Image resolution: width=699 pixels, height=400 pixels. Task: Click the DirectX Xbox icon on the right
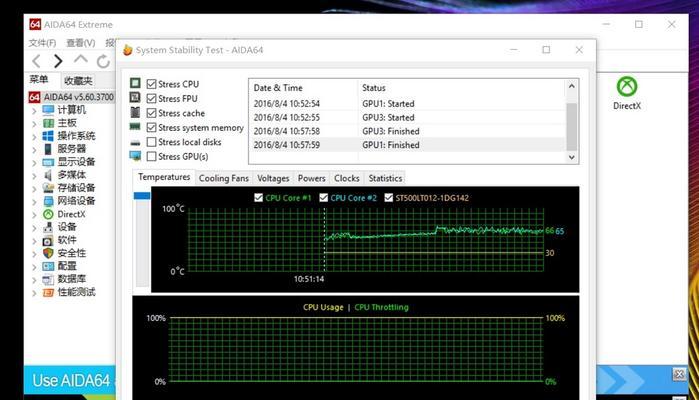click(x=626, y=87)
